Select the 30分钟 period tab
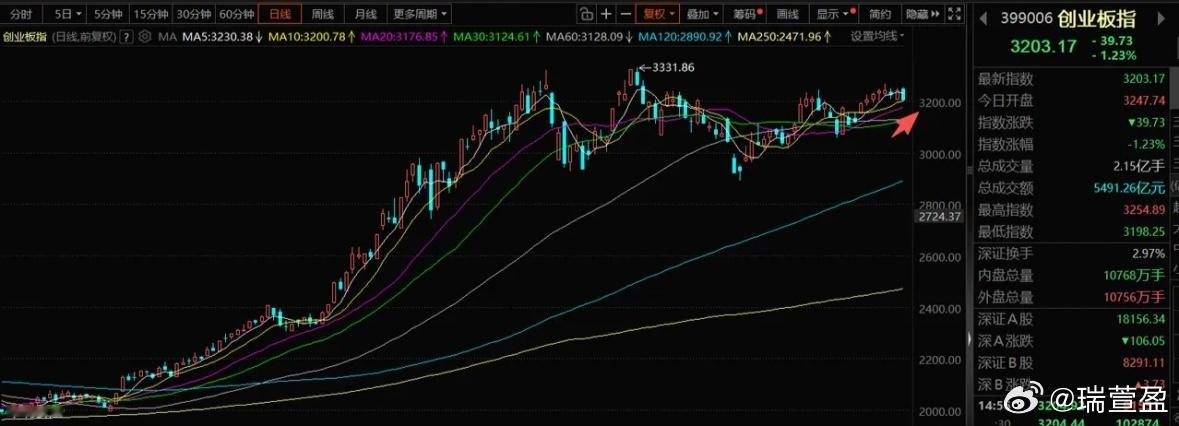This screenshot has width=1179, height=426. (194, 14)
